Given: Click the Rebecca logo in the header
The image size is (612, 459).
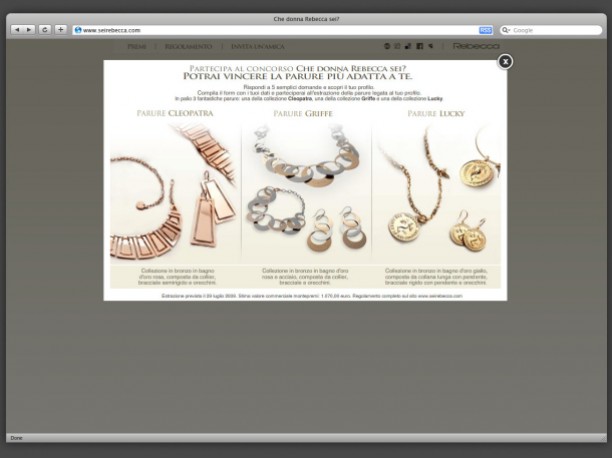Looking at the screenshot, I should (476, 46).
